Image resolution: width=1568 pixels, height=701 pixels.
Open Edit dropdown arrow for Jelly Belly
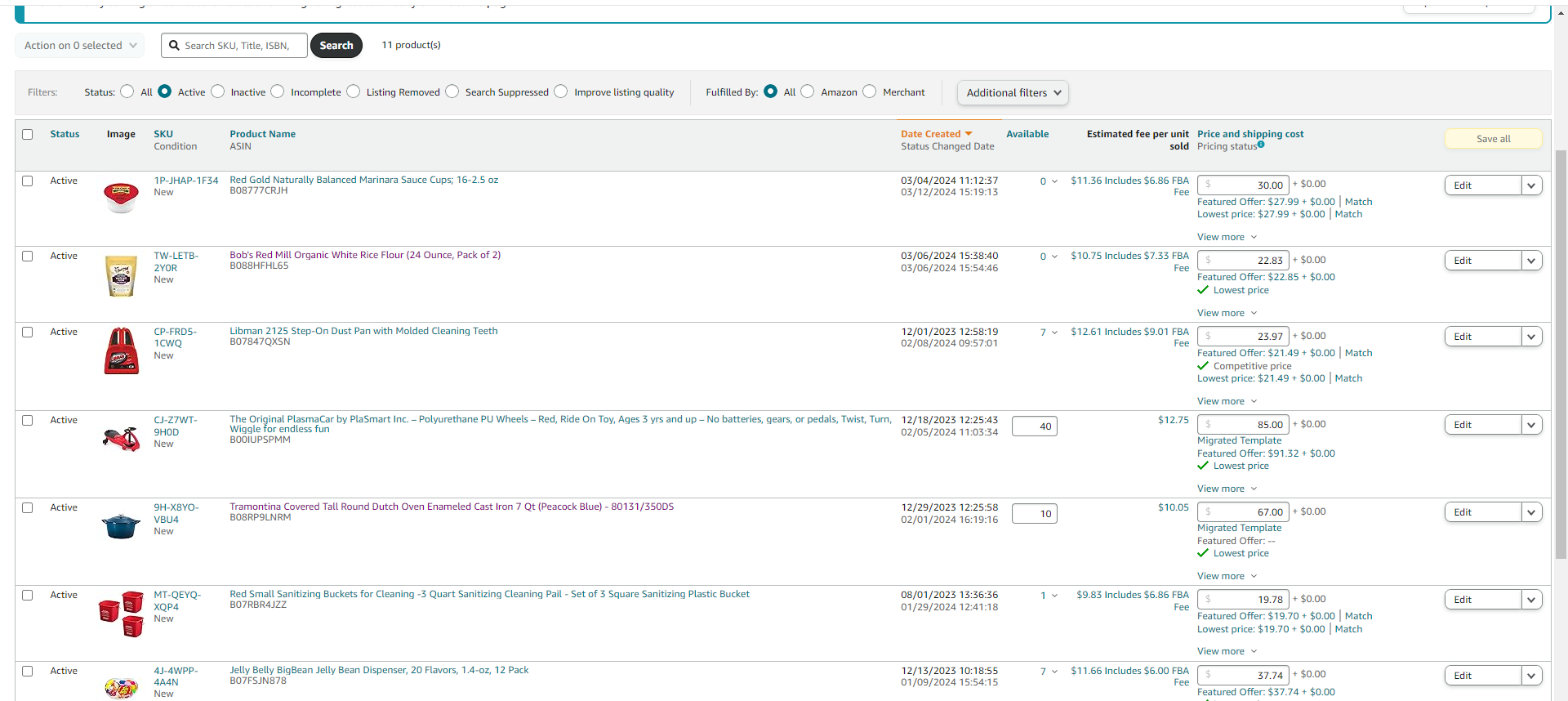1532,676
